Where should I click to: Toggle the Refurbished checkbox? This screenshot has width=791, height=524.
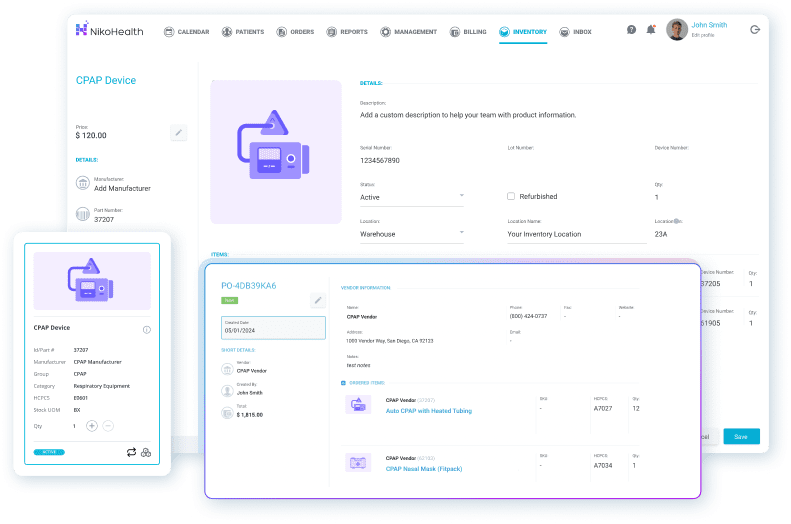pyautogui.click(x=511, y=196)
